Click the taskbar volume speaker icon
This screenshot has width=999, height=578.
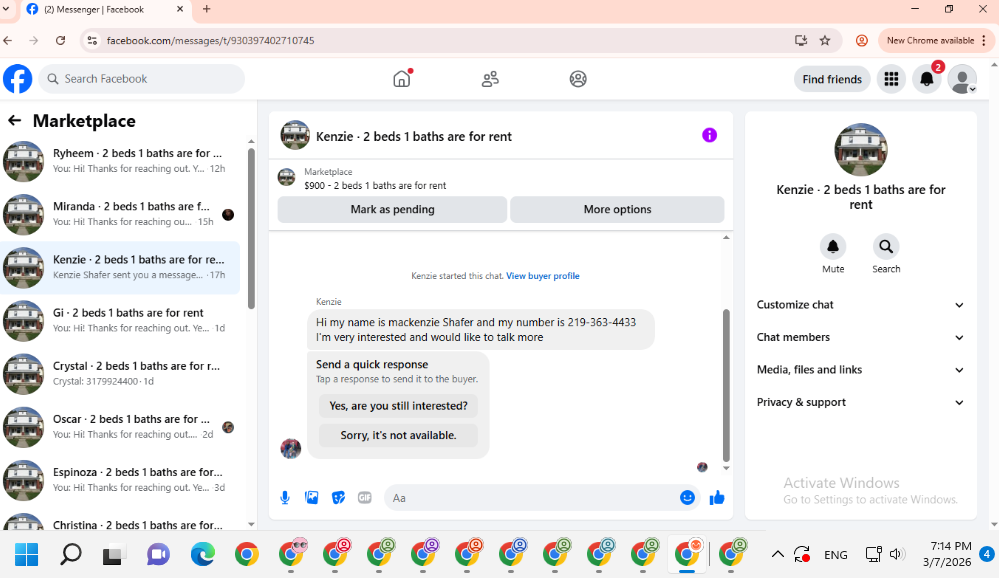tap(897, 554)
